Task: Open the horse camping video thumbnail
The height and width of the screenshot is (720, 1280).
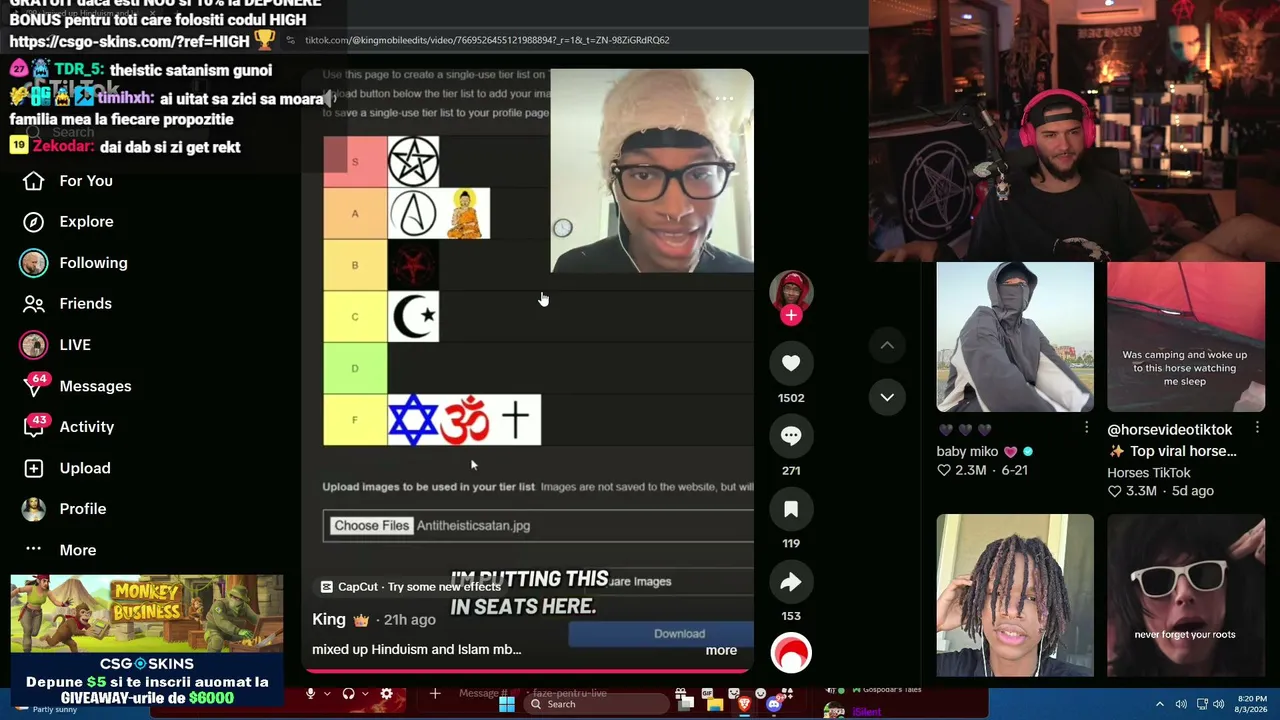Action: 1186,337
